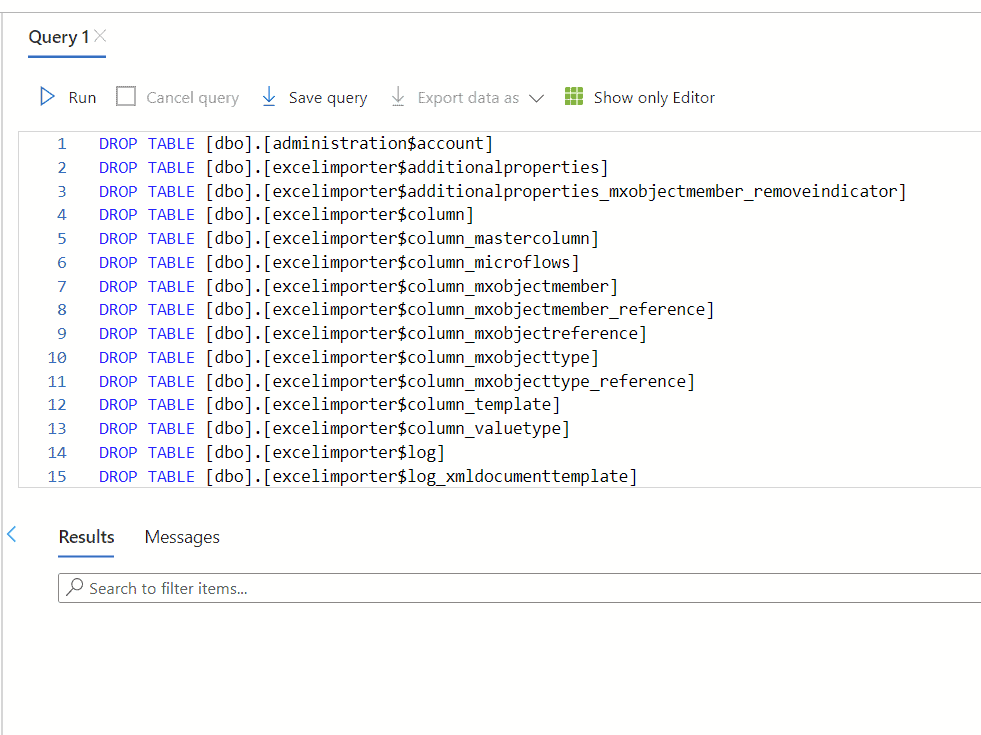Viewport: 981px width, 735px height.
Task: Click the search magnifier icon in the filter box
Action: coord(76,587)
